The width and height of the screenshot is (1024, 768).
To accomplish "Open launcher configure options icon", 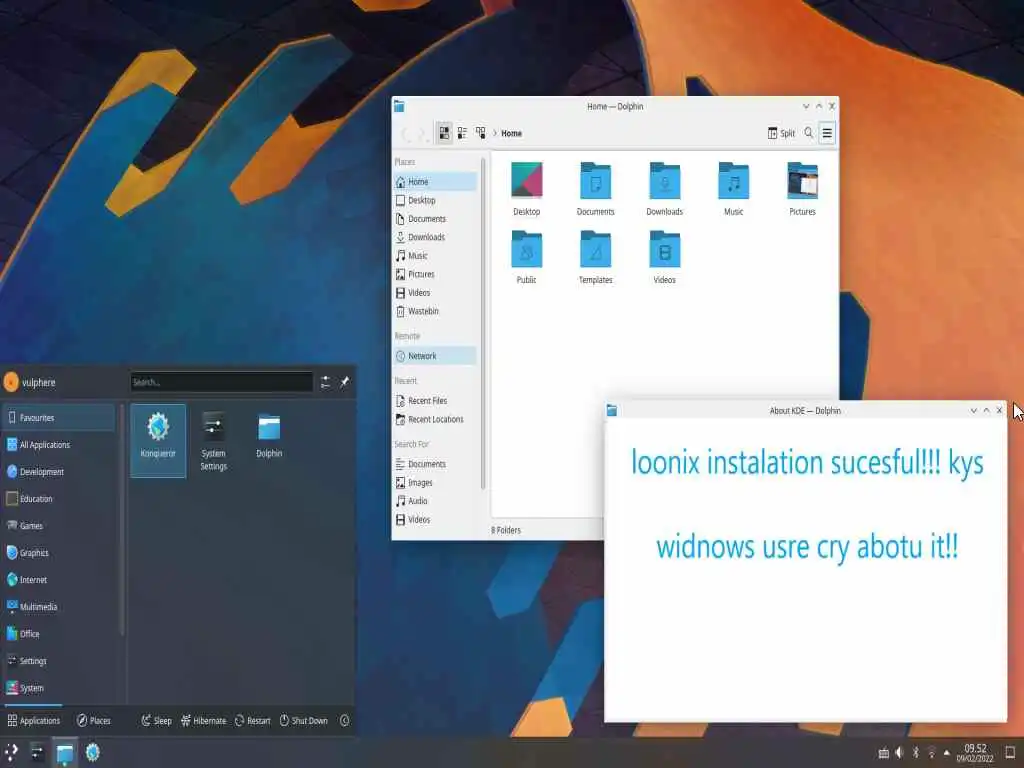I will tap(325, 382).
